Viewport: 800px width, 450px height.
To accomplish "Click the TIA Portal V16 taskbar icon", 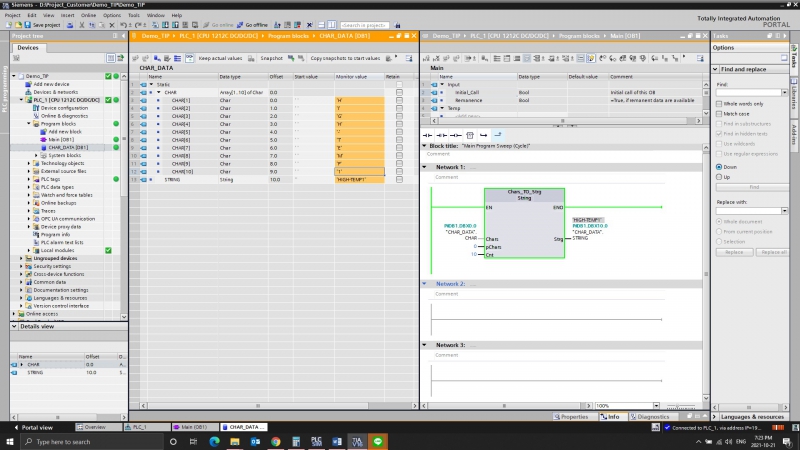I will point(357,441).
